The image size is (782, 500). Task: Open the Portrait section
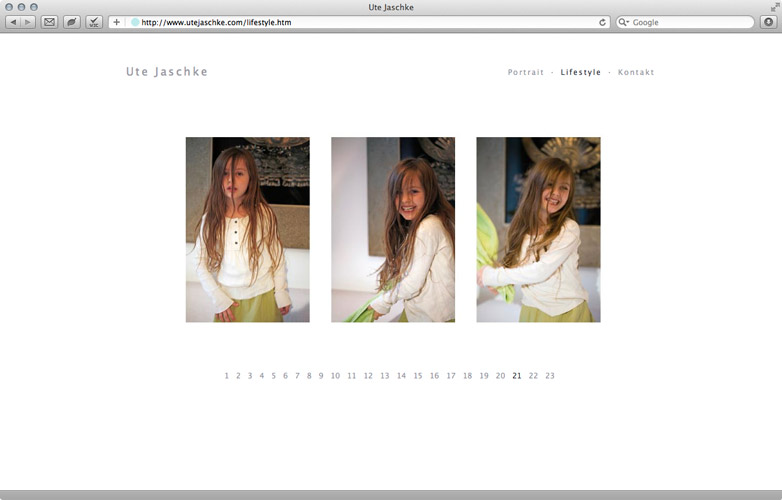(526, 72)
